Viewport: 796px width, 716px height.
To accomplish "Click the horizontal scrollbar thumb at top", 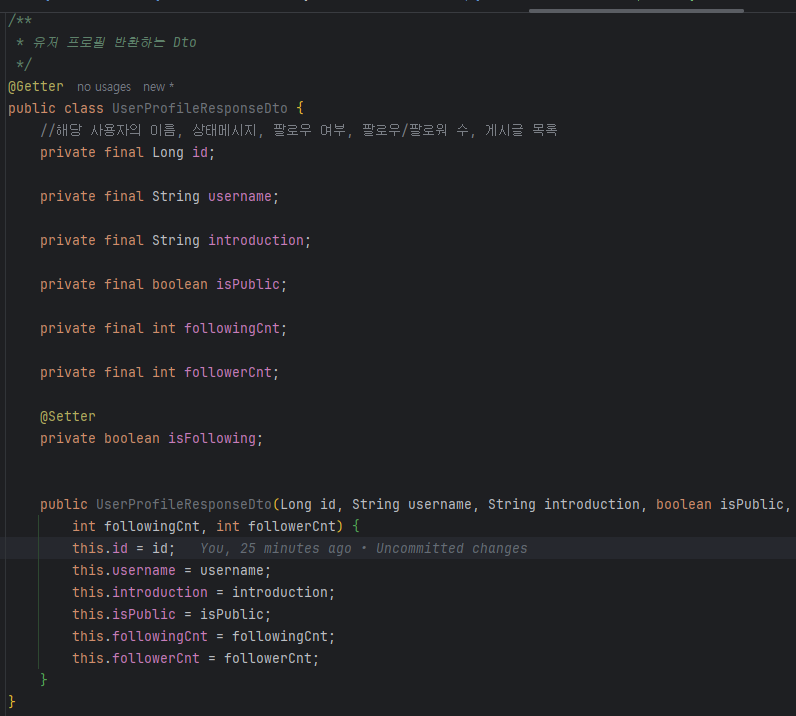I will [636, 10].
